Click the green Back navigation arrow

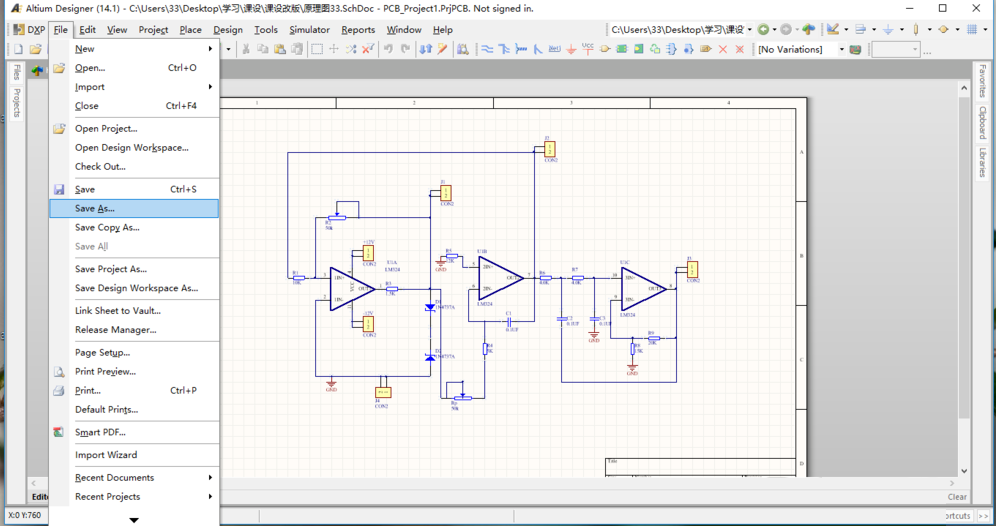(763, 30)
